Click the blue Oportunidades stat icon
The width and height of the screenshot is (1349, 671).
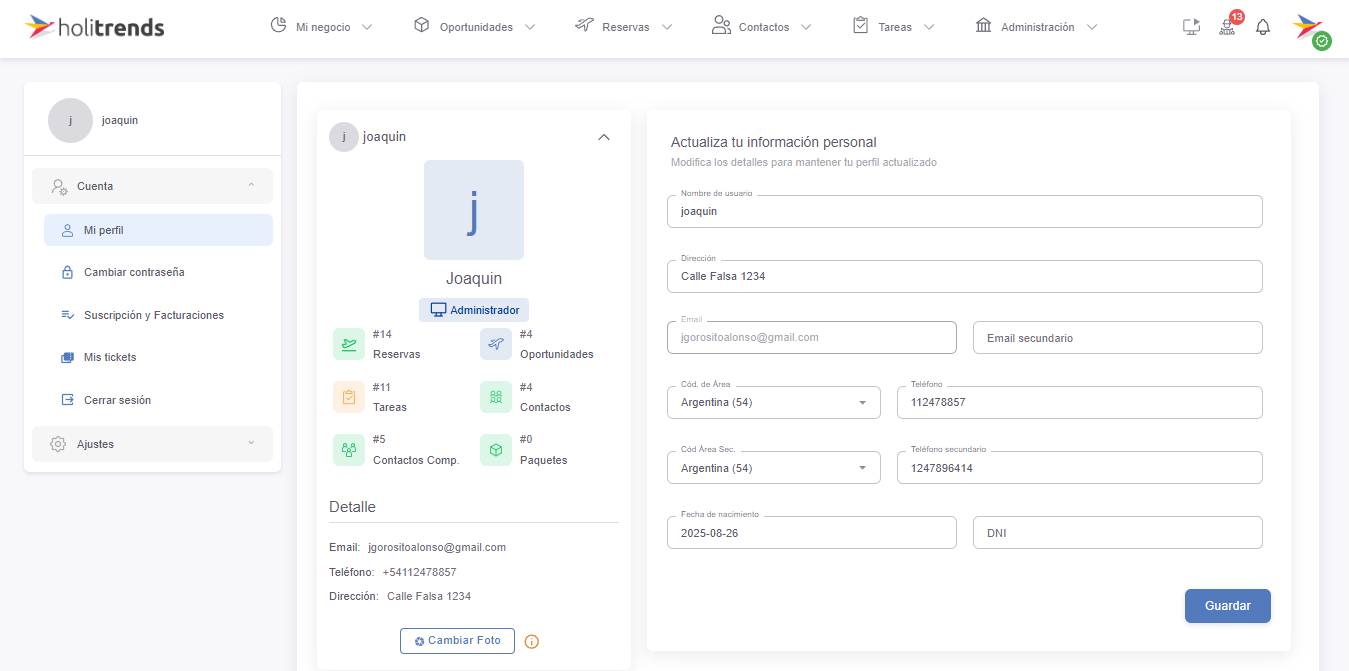coord(496,344)
